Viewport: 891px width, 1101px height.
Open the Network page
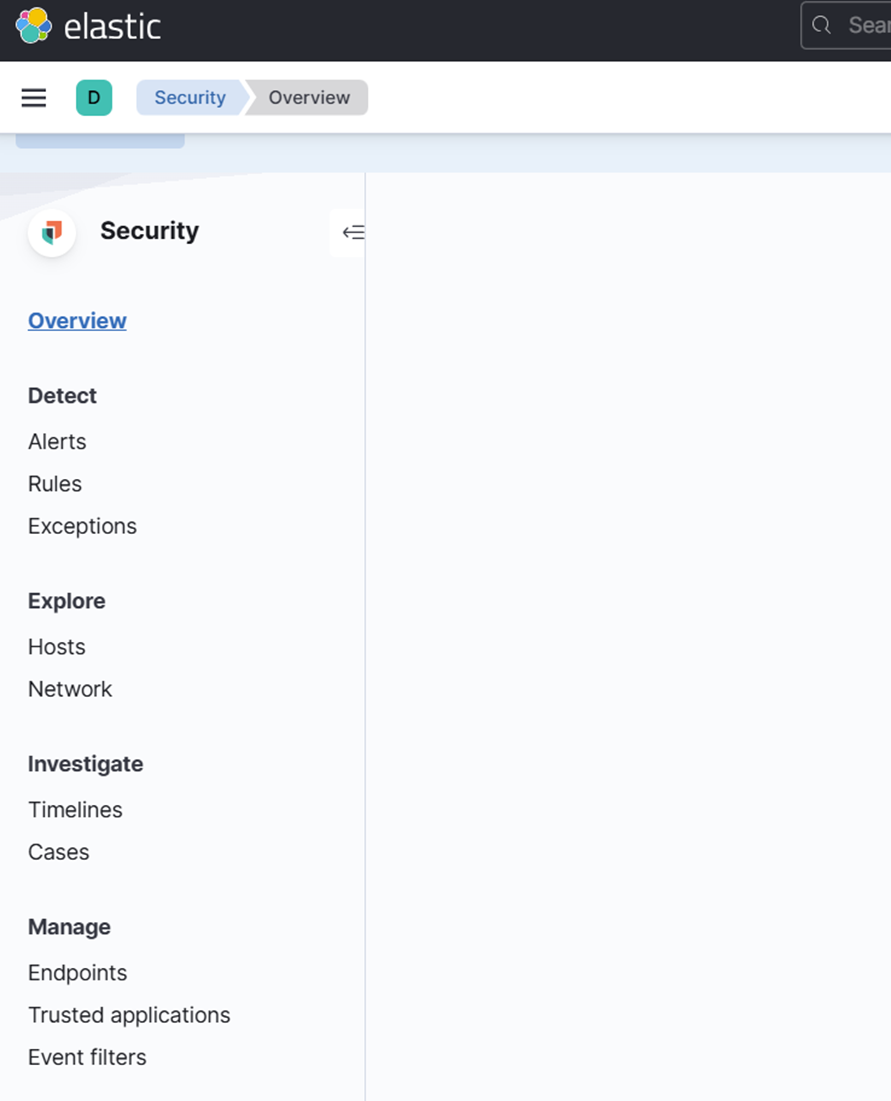coord(70,689)
